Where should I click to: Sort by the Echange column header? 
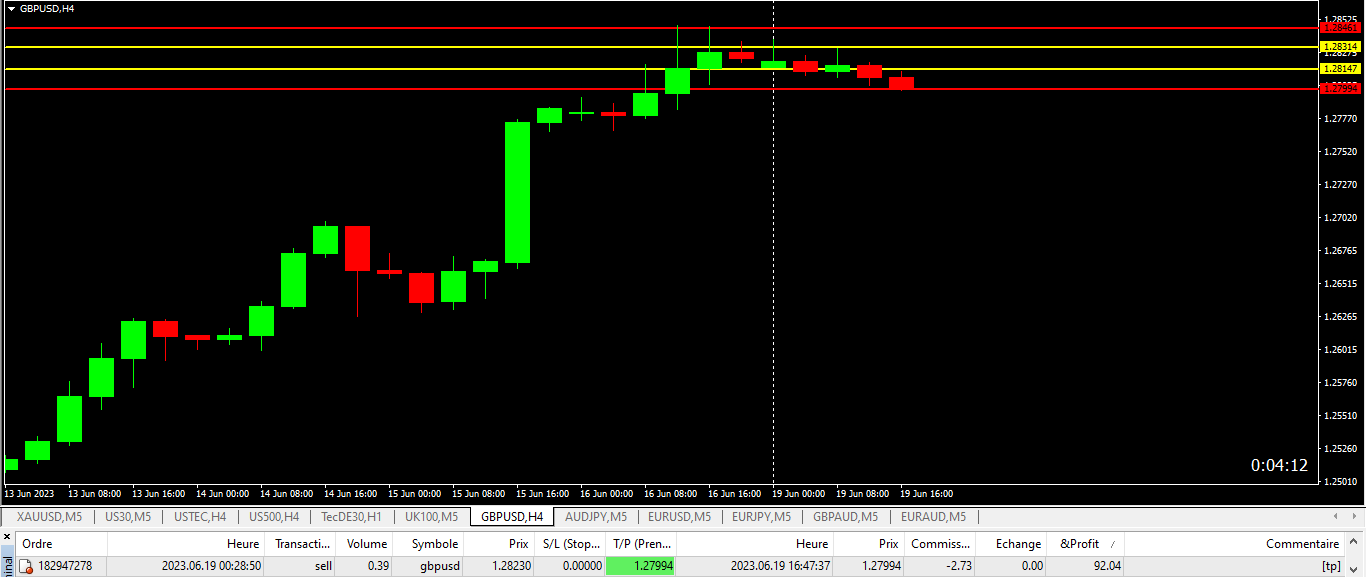click(1011, 544)
